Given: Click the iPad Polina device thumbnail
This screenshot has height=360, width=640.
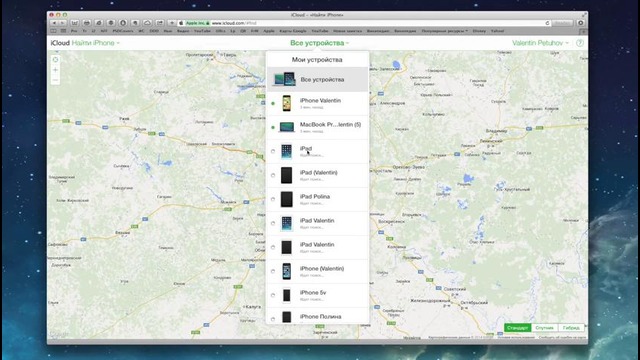Looking at the screenshot, I should [x=287, y=199].
